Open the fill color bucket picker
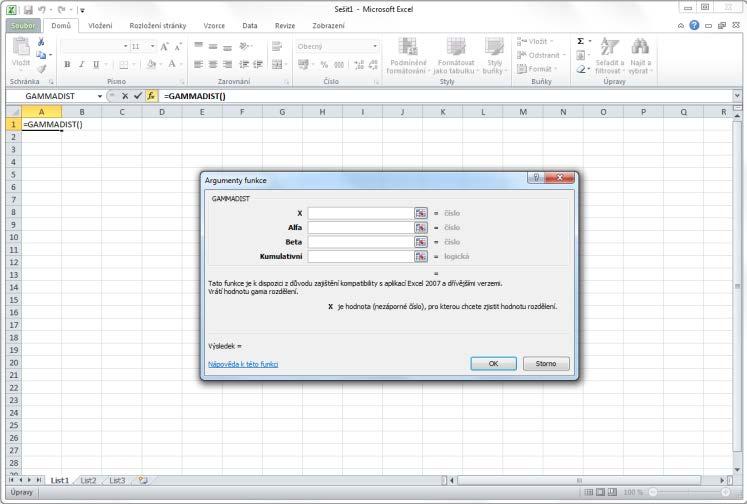 pos(151,64)
